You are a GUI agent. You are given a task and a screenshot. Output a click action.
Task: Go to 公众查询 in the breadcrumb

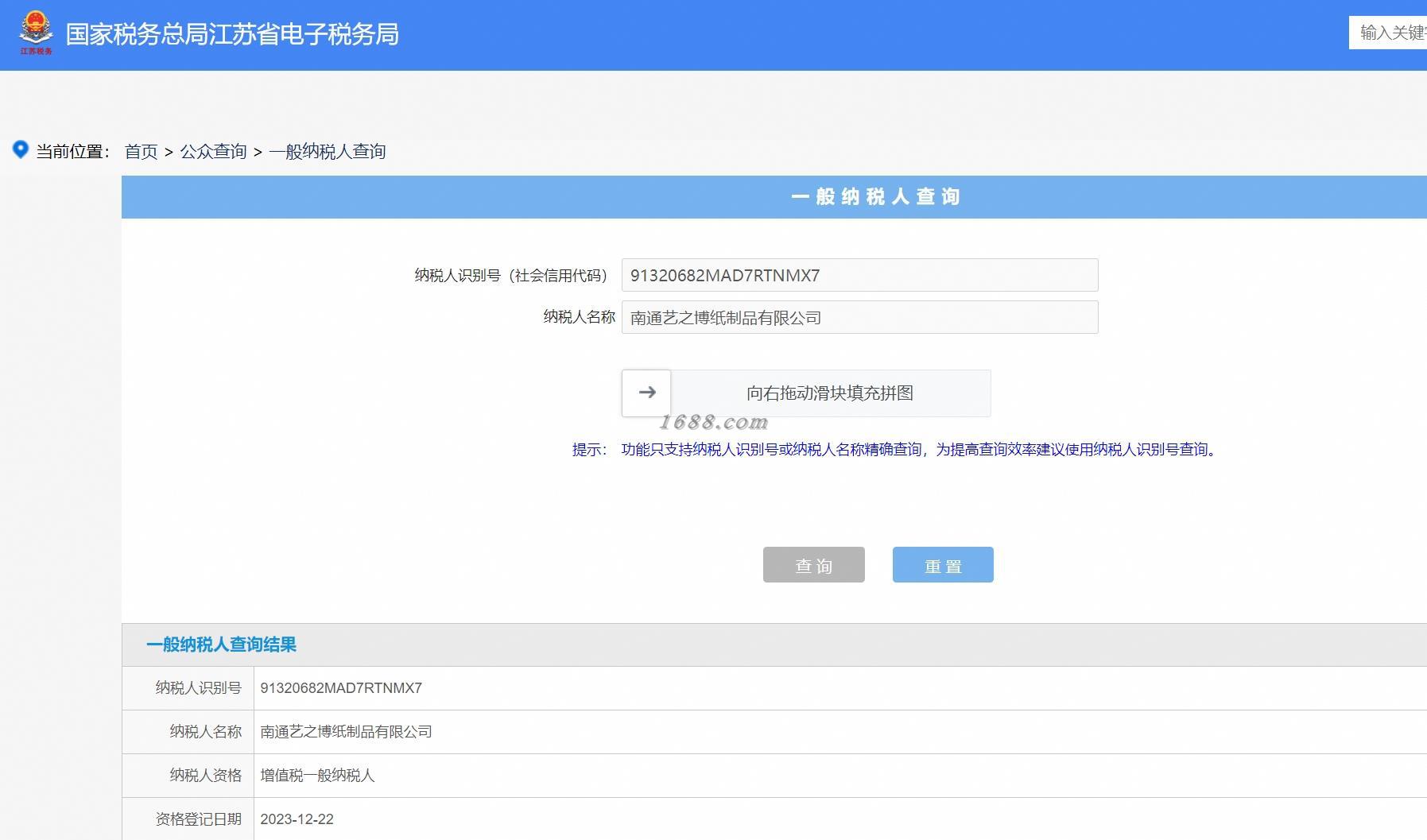click(213, 151)
